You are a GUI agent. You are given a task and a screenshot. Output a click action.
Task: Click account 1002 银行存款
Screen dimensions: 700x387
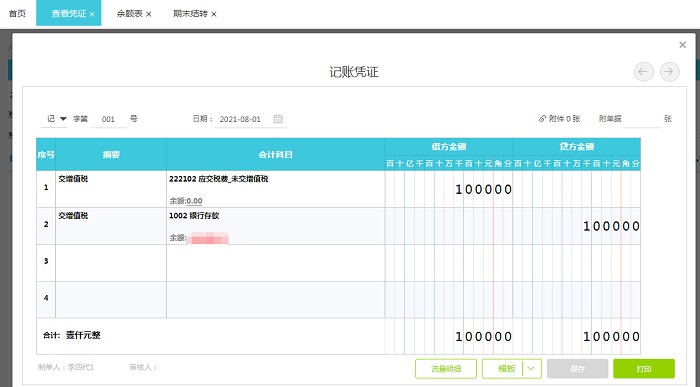pos(194,216)
